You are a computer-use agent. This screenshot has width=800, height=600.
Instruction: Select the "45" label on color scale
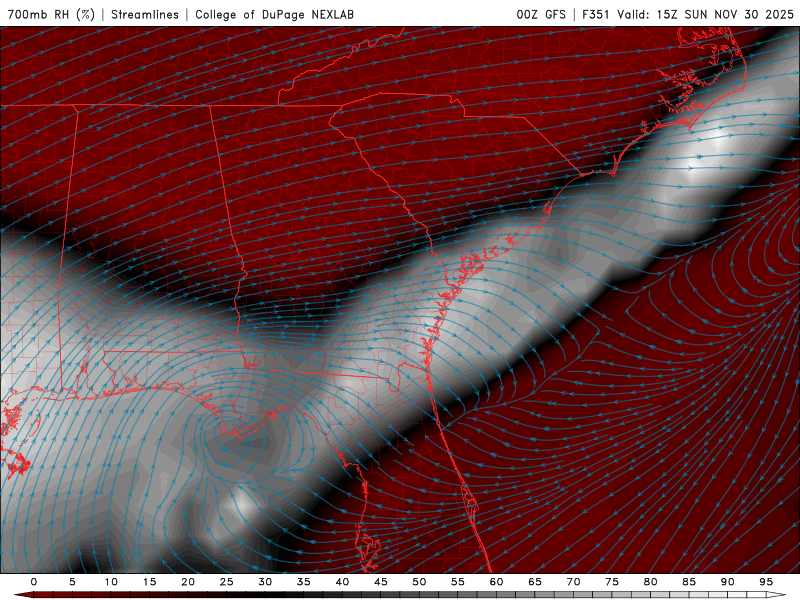pos(381,582)
